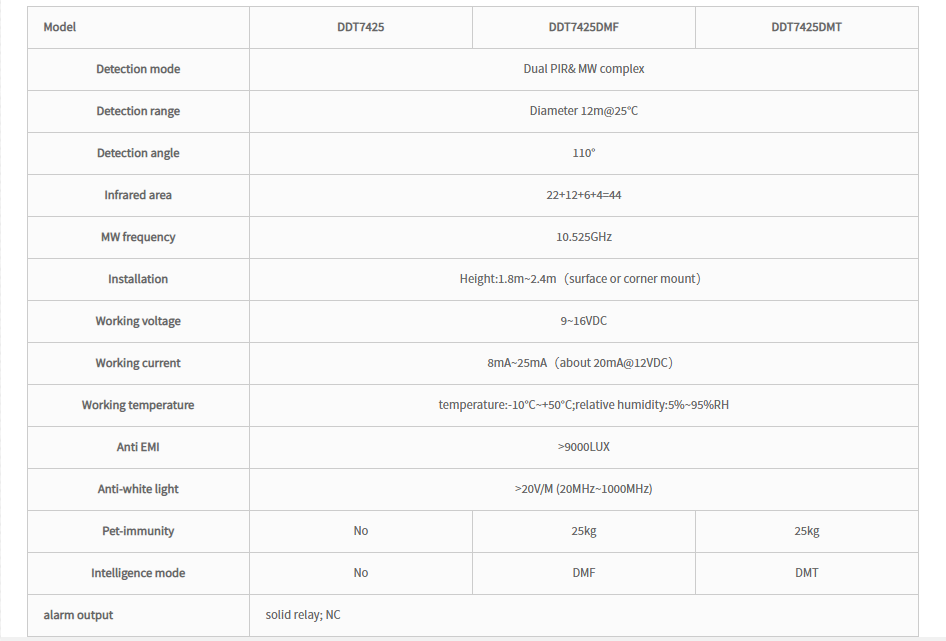Select the DDT7425DMF column header
946x641 pixels.
(583, 27)
